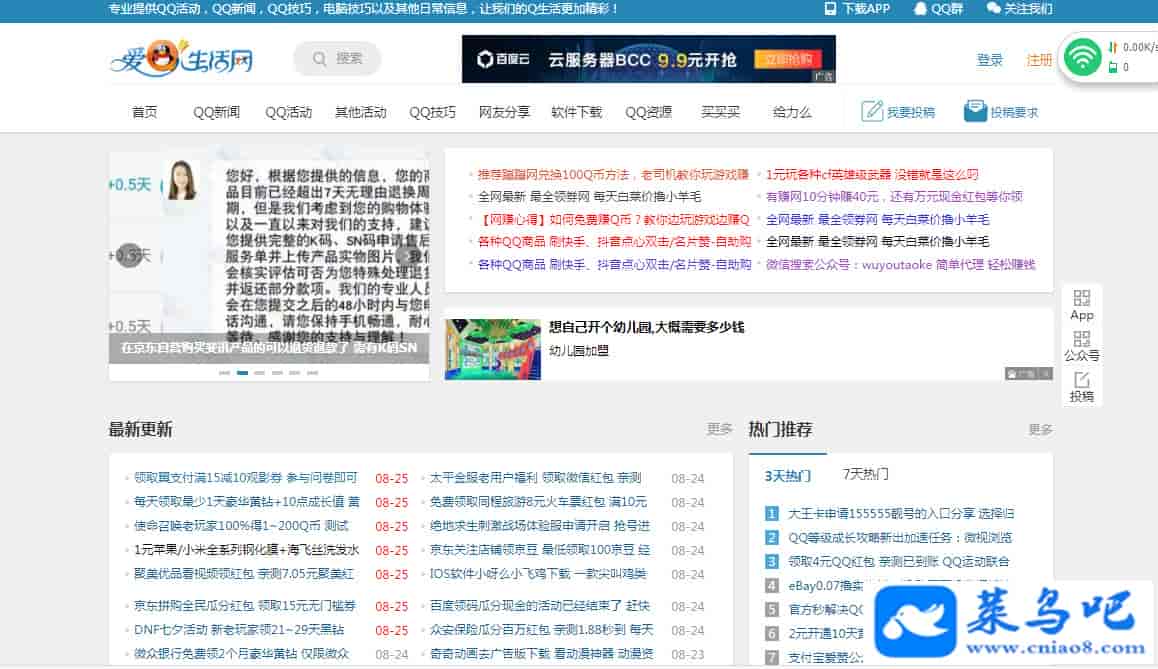Screen dimensions: 1158x669
Task: Click the 下载APP phone icon
Action: pos(830,9)
